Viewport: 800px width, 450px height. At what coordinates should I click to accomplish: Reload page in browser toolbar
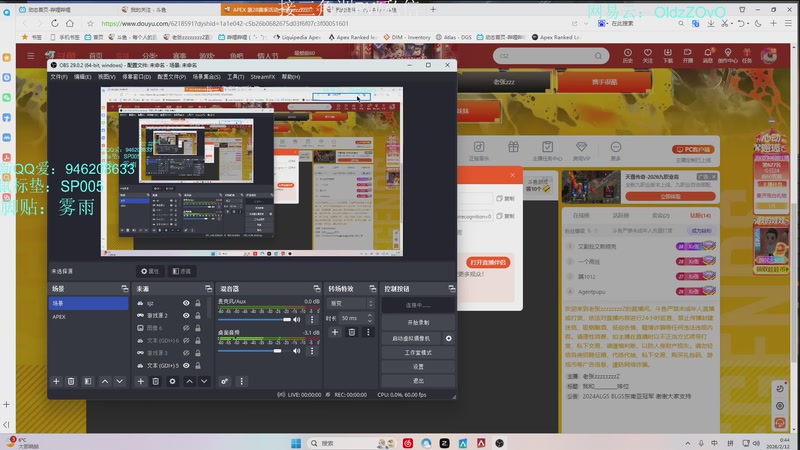pyautogui.click(x=55, y=23)
